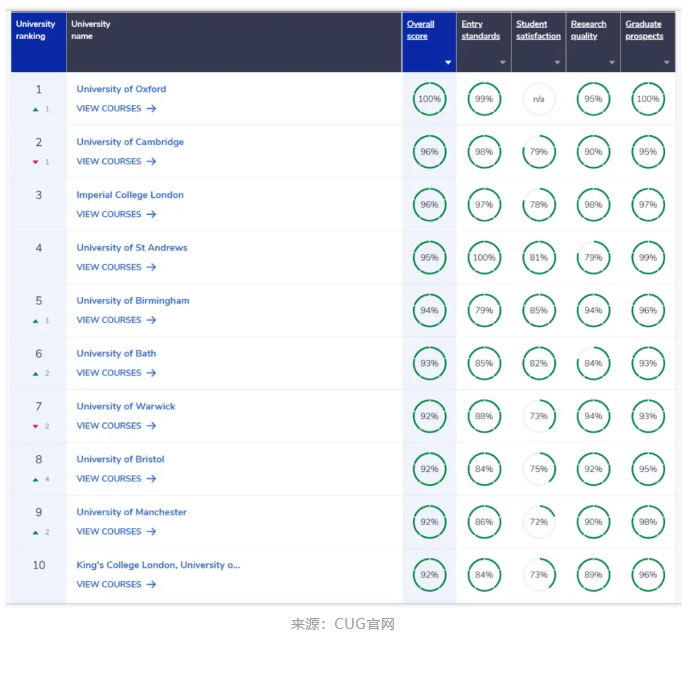Click Manchester's 98% graduate prospects circle
The image size is (690, 674).
click(x=648, y=522)
